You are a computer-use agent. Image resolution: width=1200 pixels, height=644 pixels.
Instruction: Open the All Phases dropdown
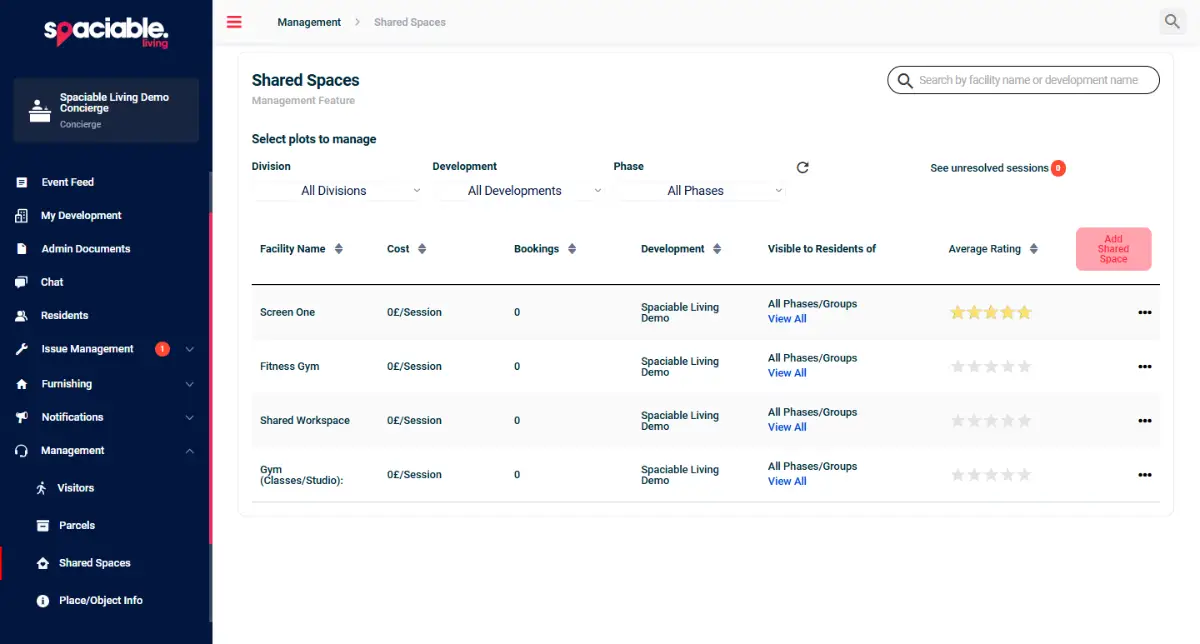(x=700, y=191)
